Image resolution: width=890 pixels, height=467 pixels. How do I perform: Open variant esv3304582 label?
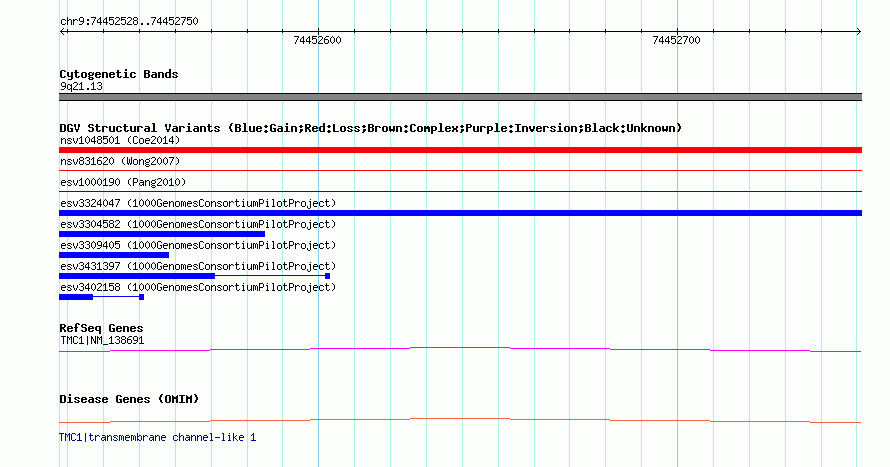pos(198,224)
